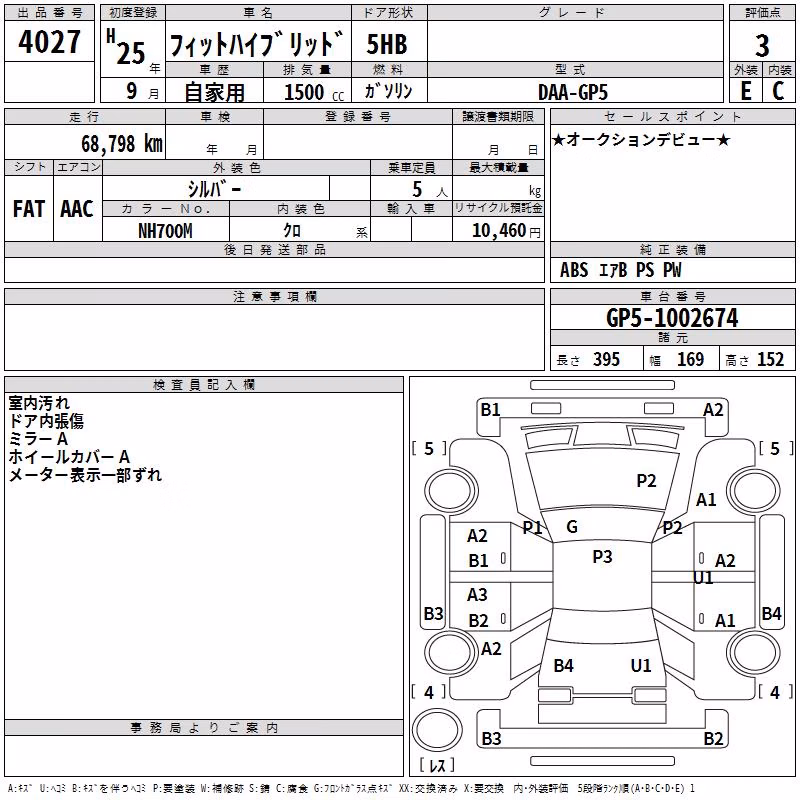Select exterior grade E
Viewport: 800px width, 800px height.
tap(746, 91)
